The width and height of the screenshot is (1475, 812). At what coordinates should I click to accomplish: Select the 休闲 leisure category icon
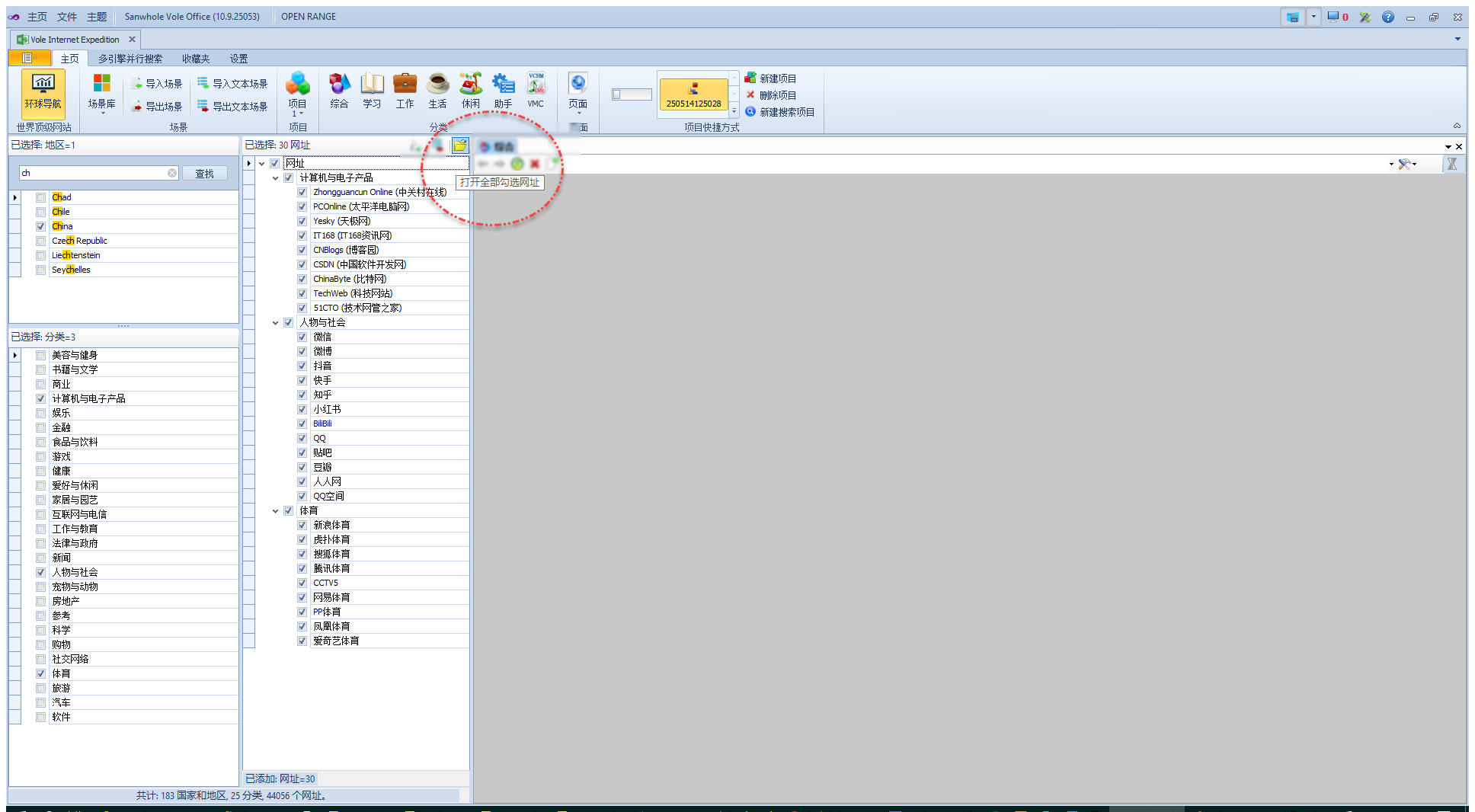pyautogui.click(x=471, y=84)
